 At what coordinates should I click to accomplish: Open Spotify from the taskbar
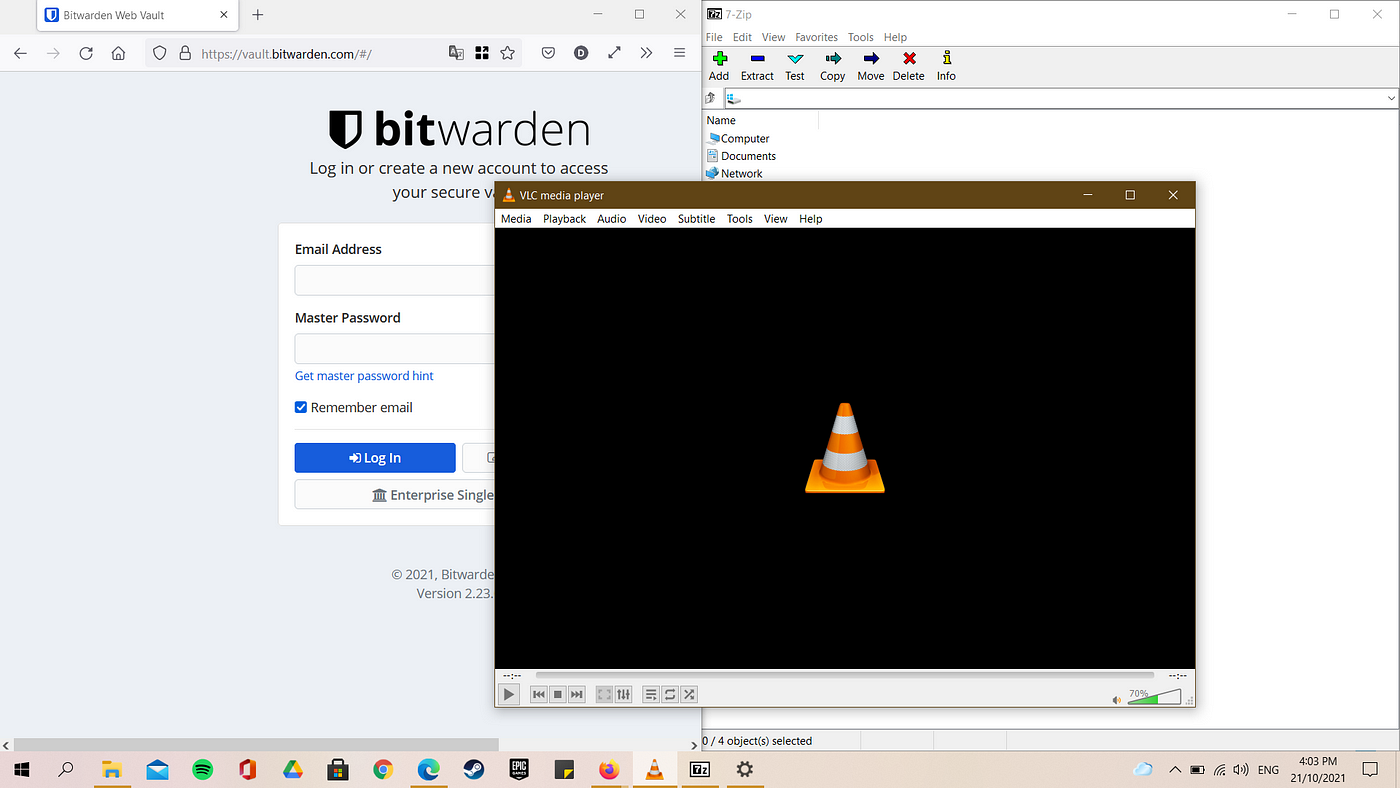pyautogui.click(x=203, y=769)
